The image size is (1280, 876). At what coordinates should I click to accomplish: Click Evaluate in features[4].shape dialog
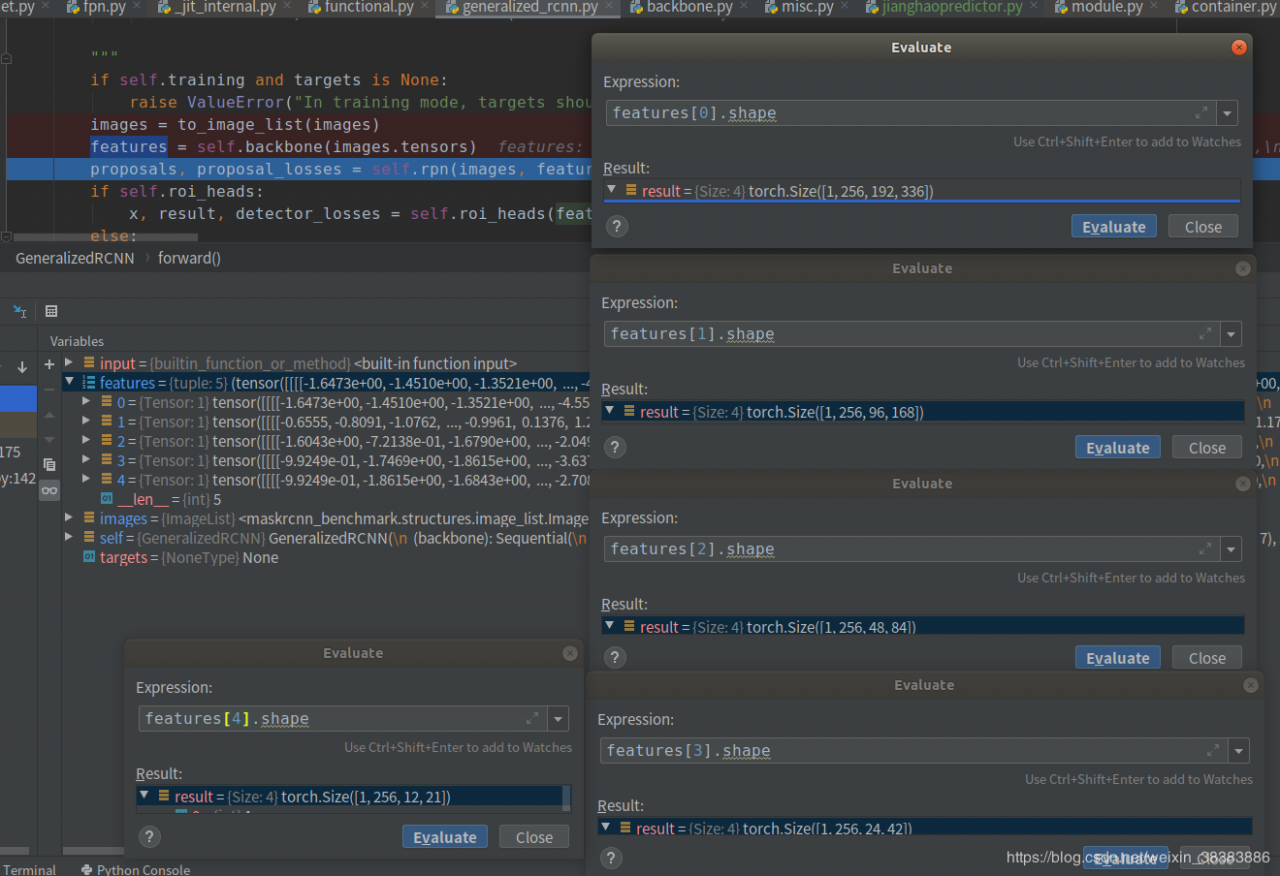[445, 837]
